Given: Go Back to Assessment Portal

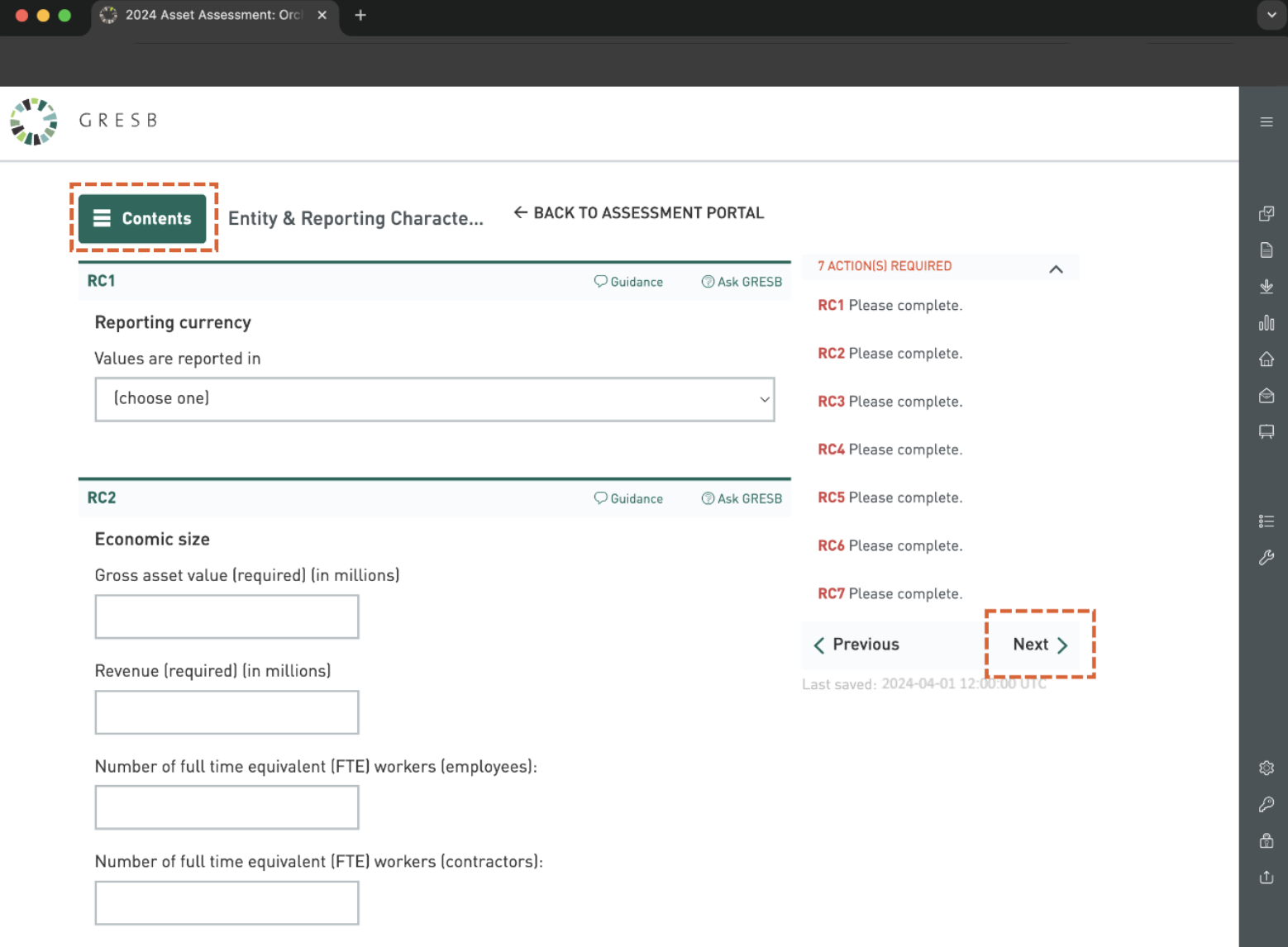Looking at the screenshot, I should 638,213.
